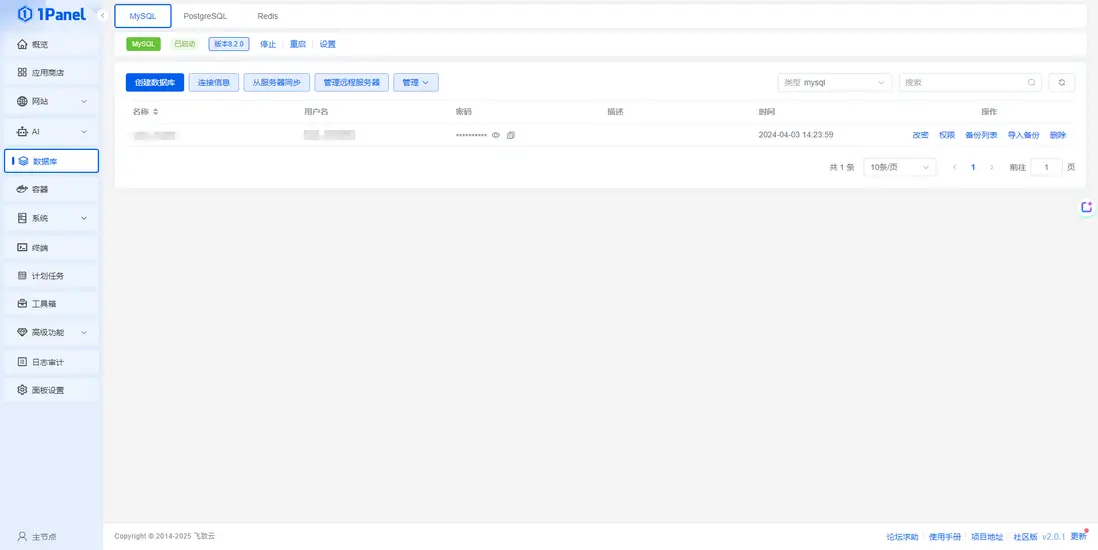Image resolution: width=1098 pixels, height=550 pixels.
Task: Select page 1 in pagination
Action: (x=973, y=167)
